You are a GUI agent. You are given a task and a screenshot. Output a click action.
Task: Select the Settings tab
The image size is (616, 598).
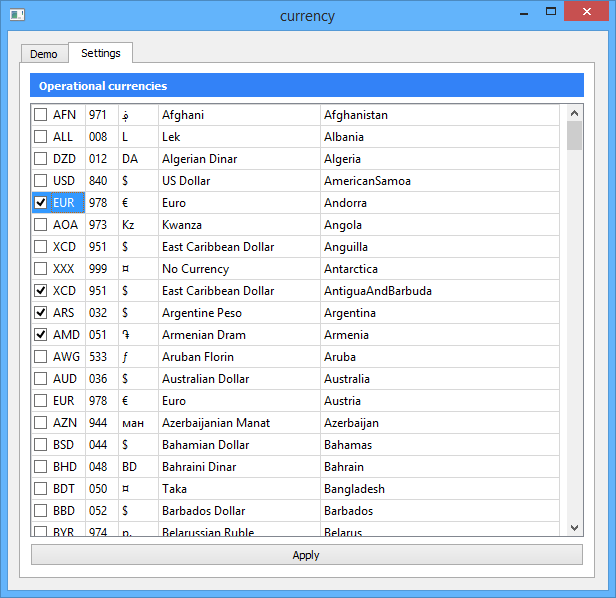[101, 53]
